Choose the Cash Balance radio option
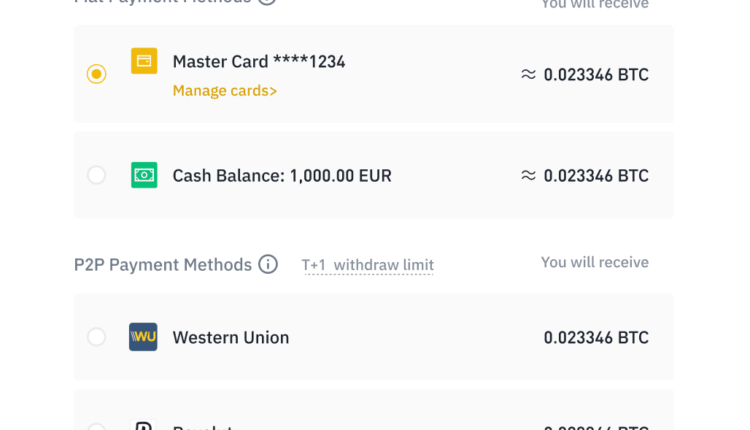750x430 pixels. (96, 175)
